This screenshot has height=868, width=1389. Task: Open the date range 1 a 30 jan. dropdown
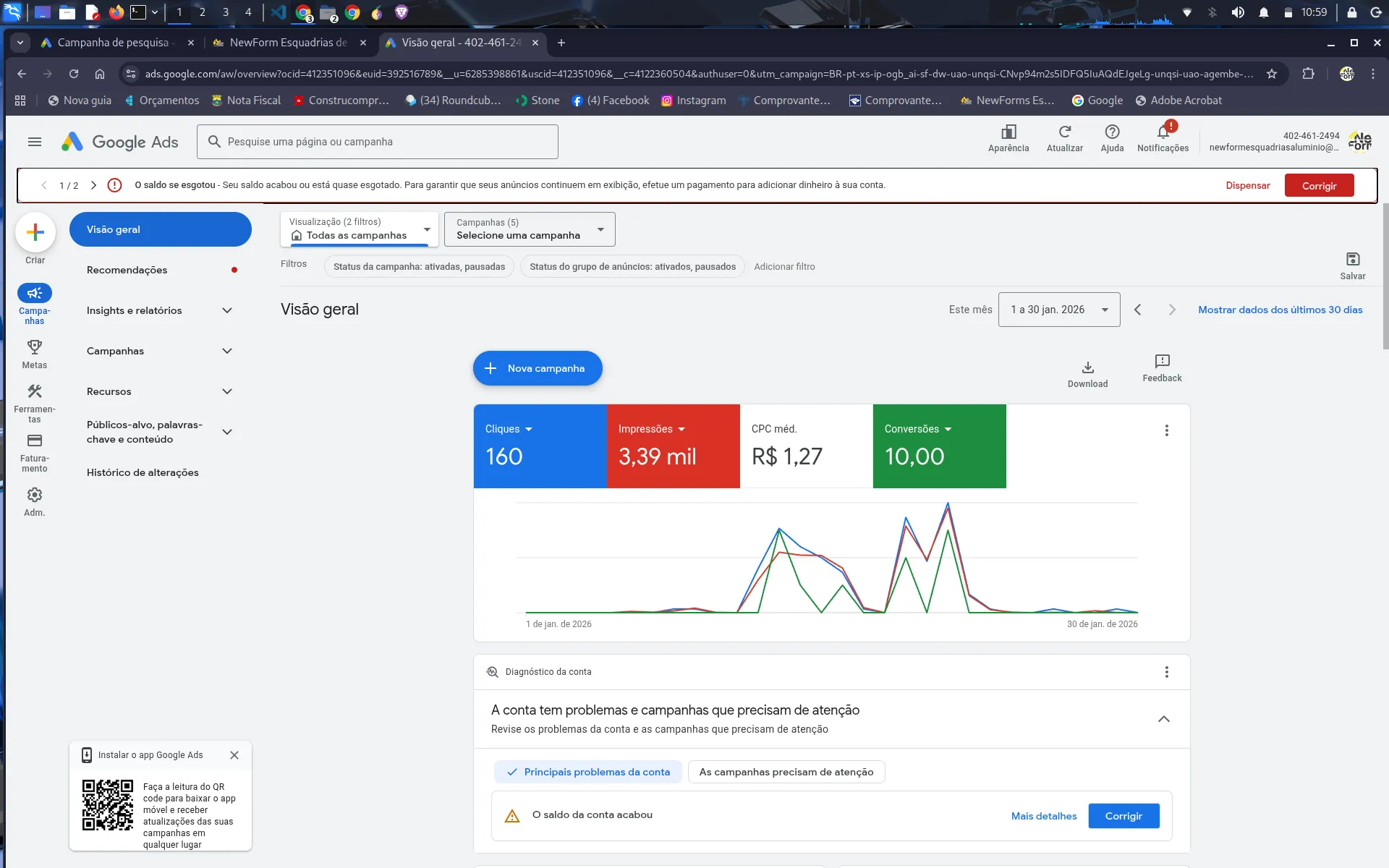click(x=1058, y=310)
